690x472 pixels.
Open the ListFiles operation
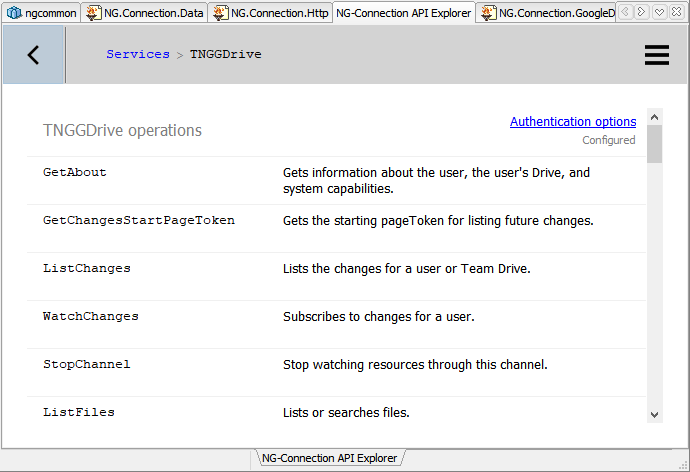(79, 412)
